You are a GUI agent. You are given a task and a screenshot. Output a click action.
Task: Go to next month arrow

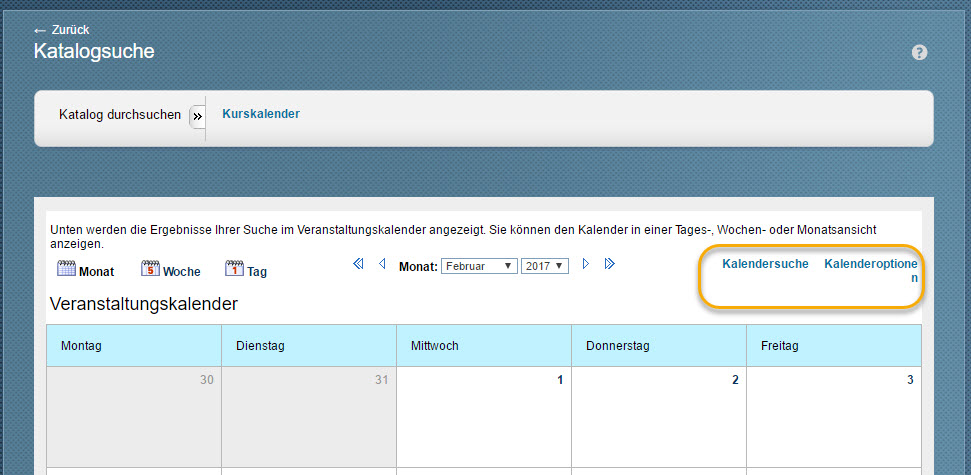[585, 264]
